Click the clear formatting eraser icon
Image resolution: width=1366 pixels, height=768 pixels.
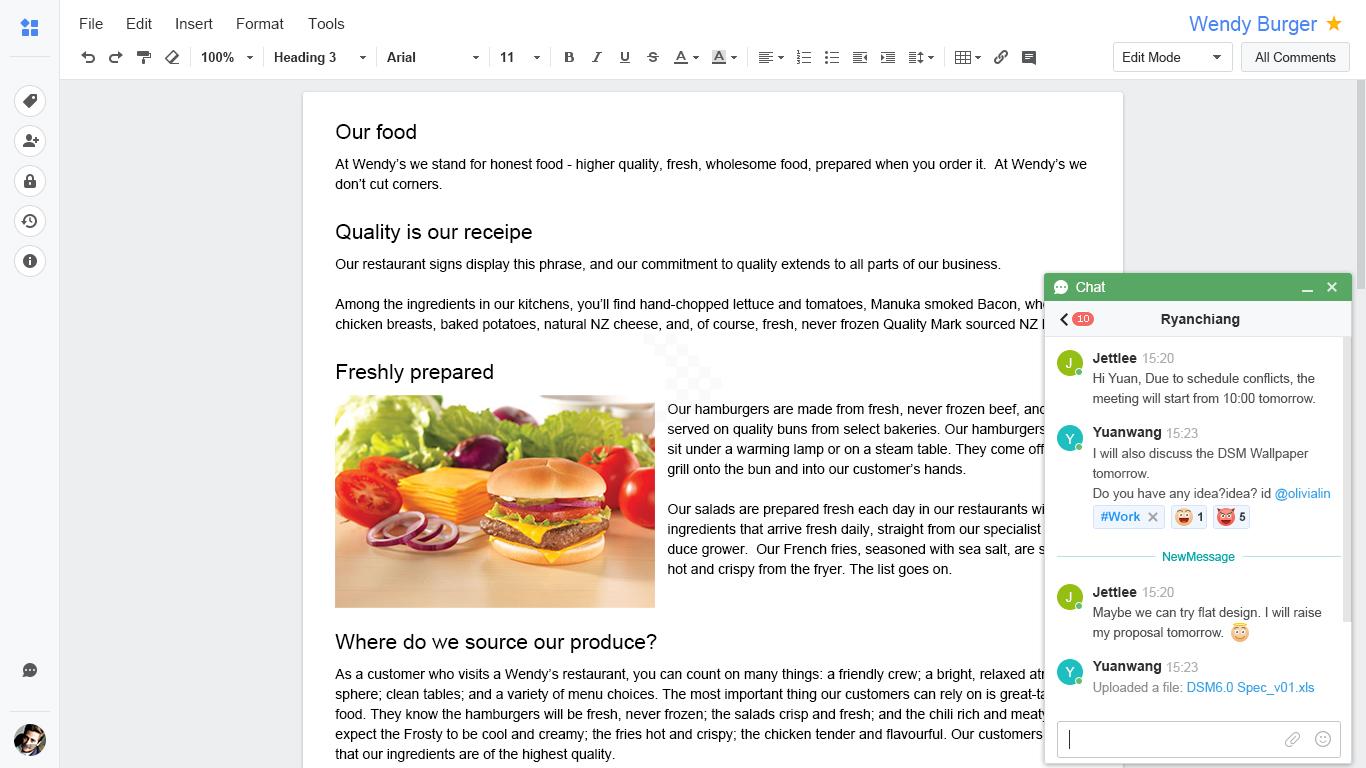pyautogui.click(x=172, y=58)
